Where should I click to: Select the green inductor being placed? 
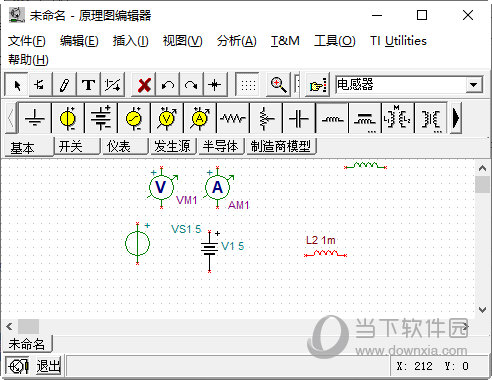[x=366, y=166]
